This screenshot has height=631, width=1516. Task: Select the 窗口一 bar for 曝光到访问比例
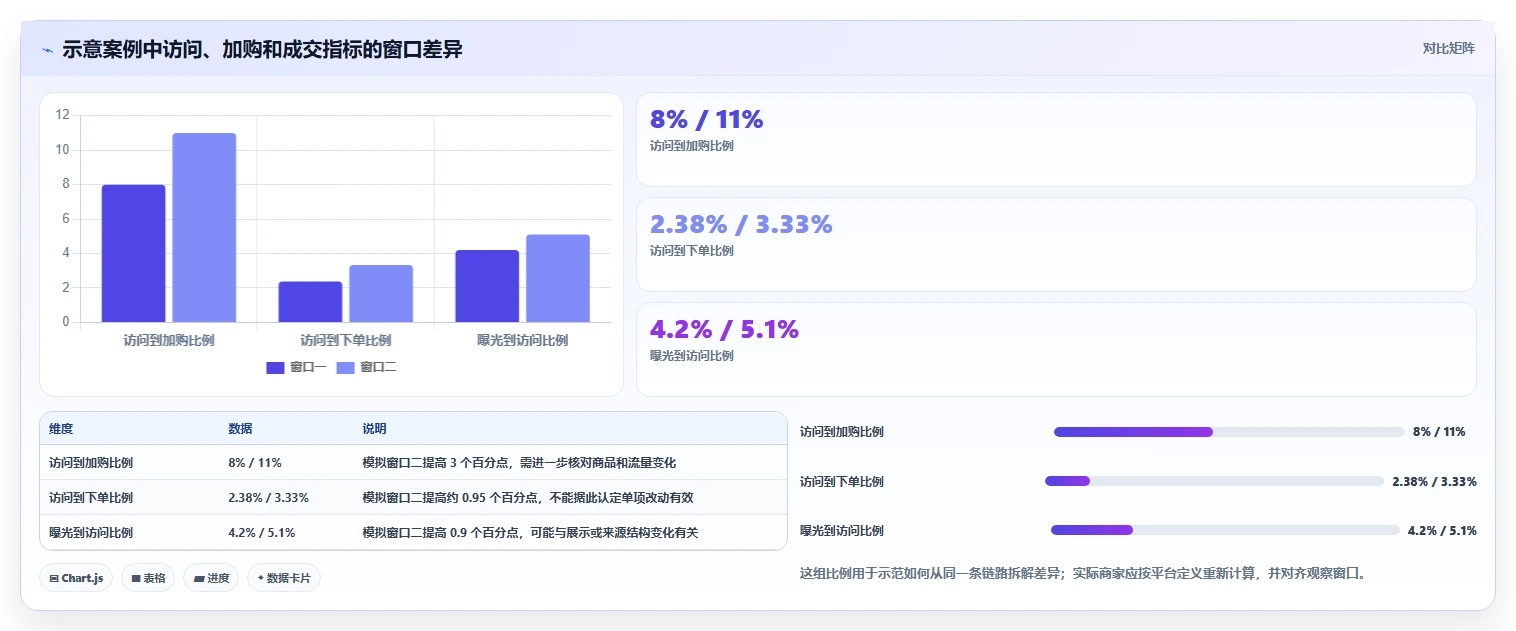(487, 286)
